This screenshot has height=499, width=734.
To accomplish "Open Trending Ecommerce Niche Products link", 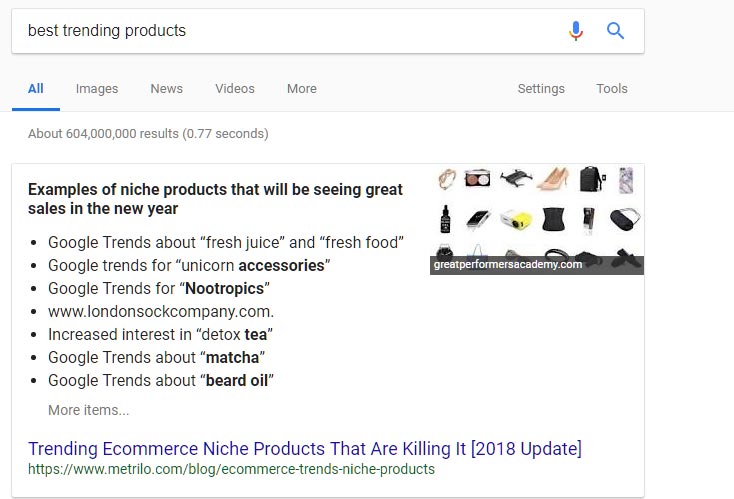I will coord(304,448).
